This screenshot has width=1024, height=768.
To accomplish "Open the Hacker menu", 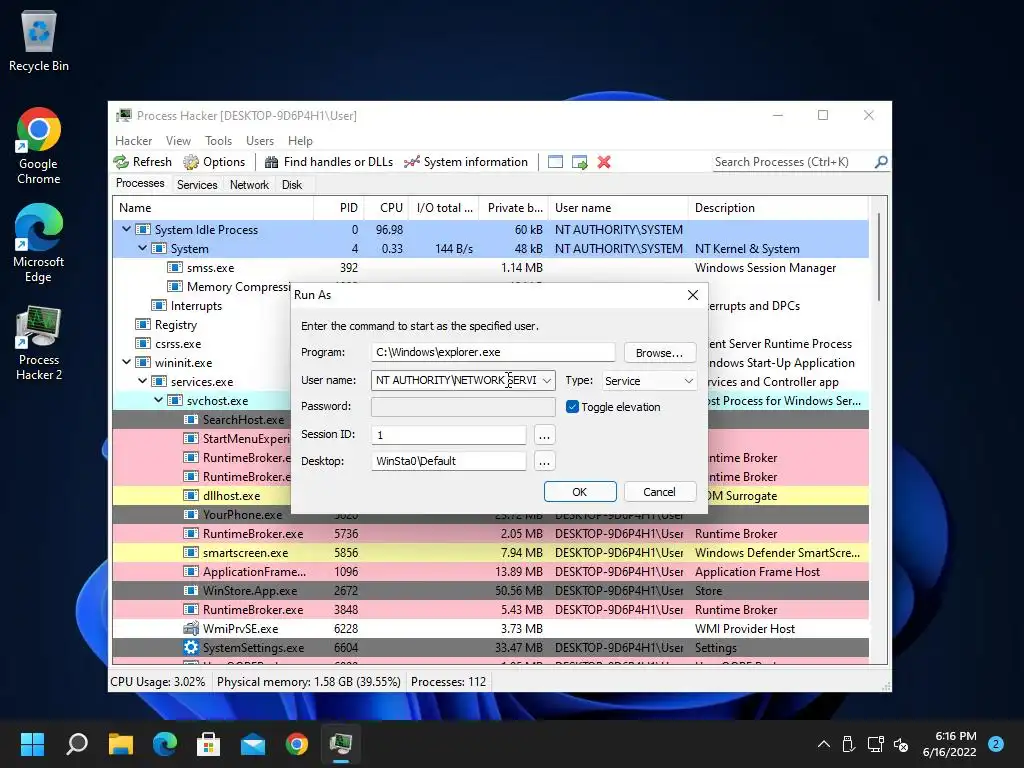I will point(133,140).
